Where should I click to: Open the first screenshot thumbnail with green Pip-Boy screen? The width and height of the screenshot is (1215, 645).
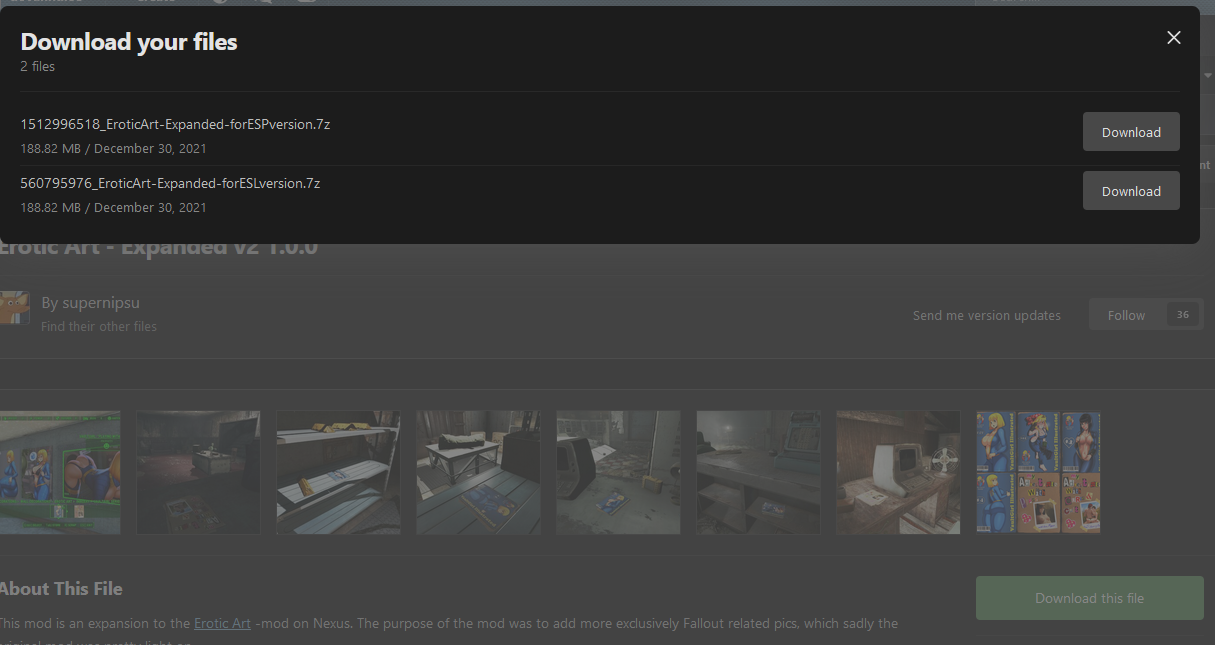60,472
